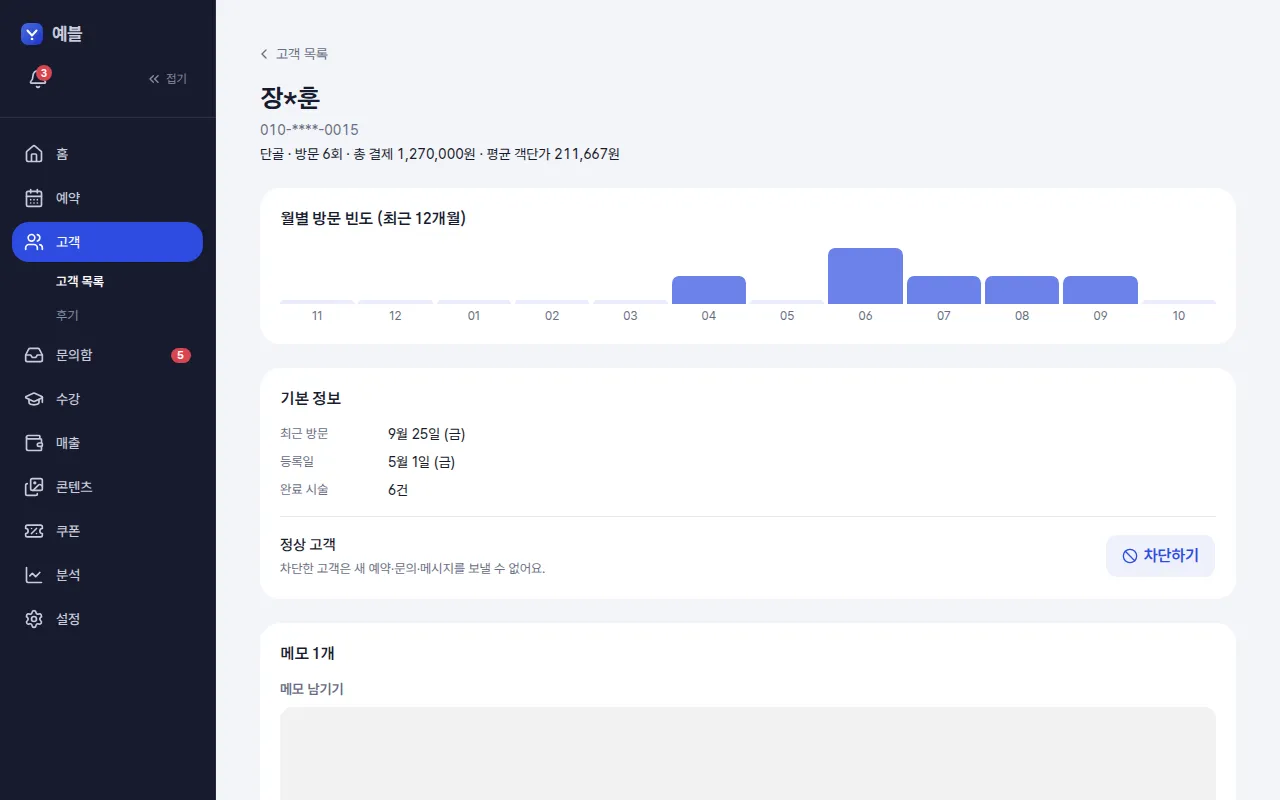This screenshot has height=800, width=1280.
Task: Click the 예블 logo icon
Action: (x=32, y=34)
